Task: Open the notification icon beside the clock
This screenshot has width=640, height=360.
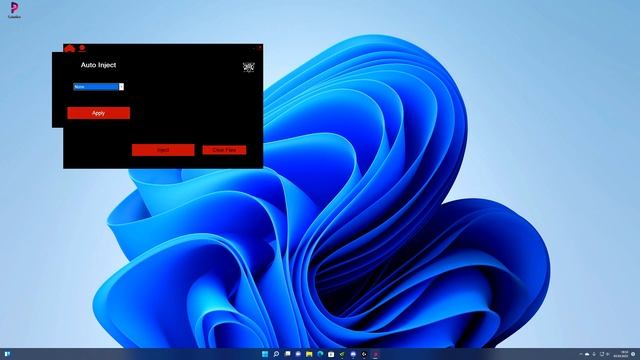Action: tap(633, 354)
